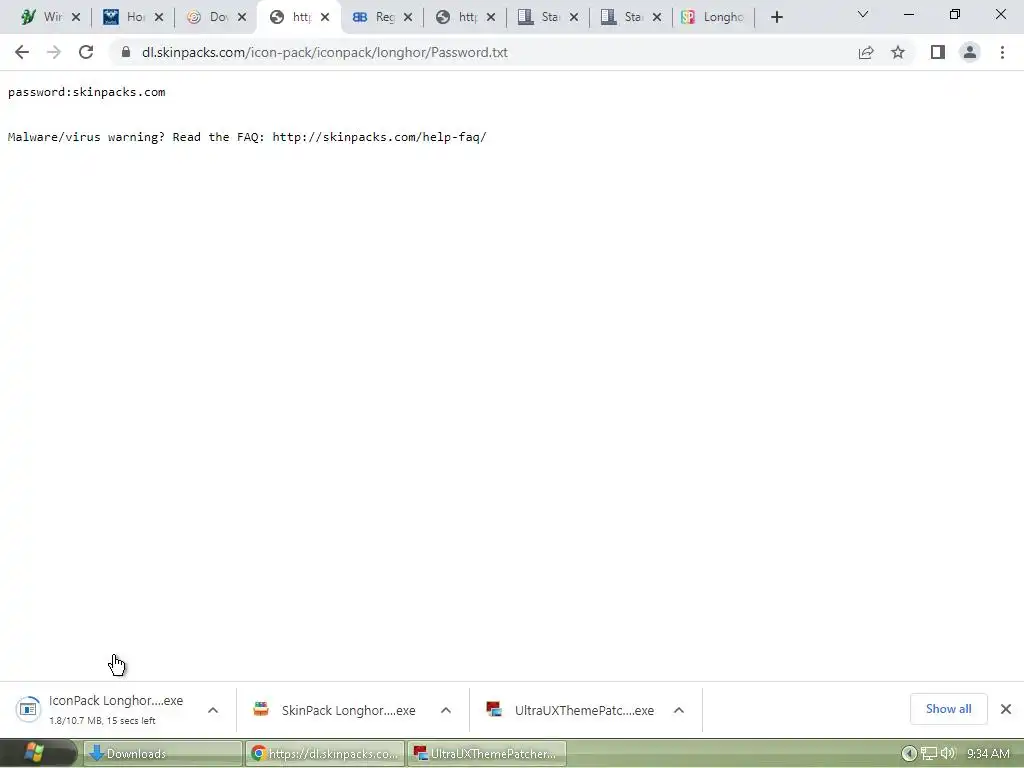Open Chrome's three-dot menu
The height and width of the screenshot is (768, 1024).
coord(1002,52)
